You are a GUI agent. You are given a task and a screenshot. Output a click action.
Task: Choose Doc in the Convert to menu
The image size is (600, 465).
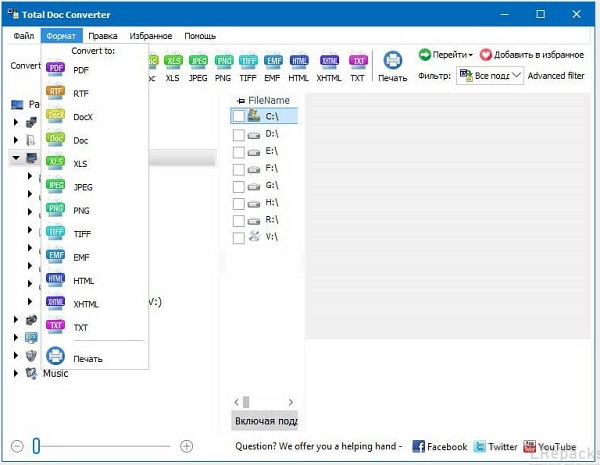[95, 140]
